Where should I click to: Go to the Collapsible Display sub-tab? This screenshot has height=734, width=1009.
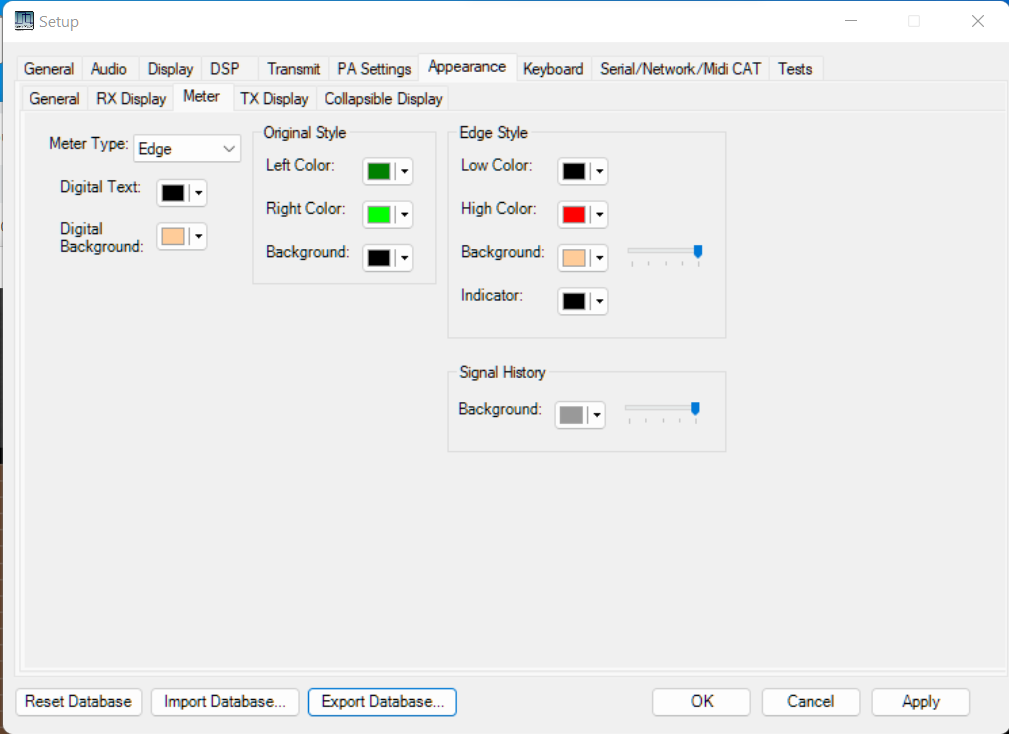[383, 99]
